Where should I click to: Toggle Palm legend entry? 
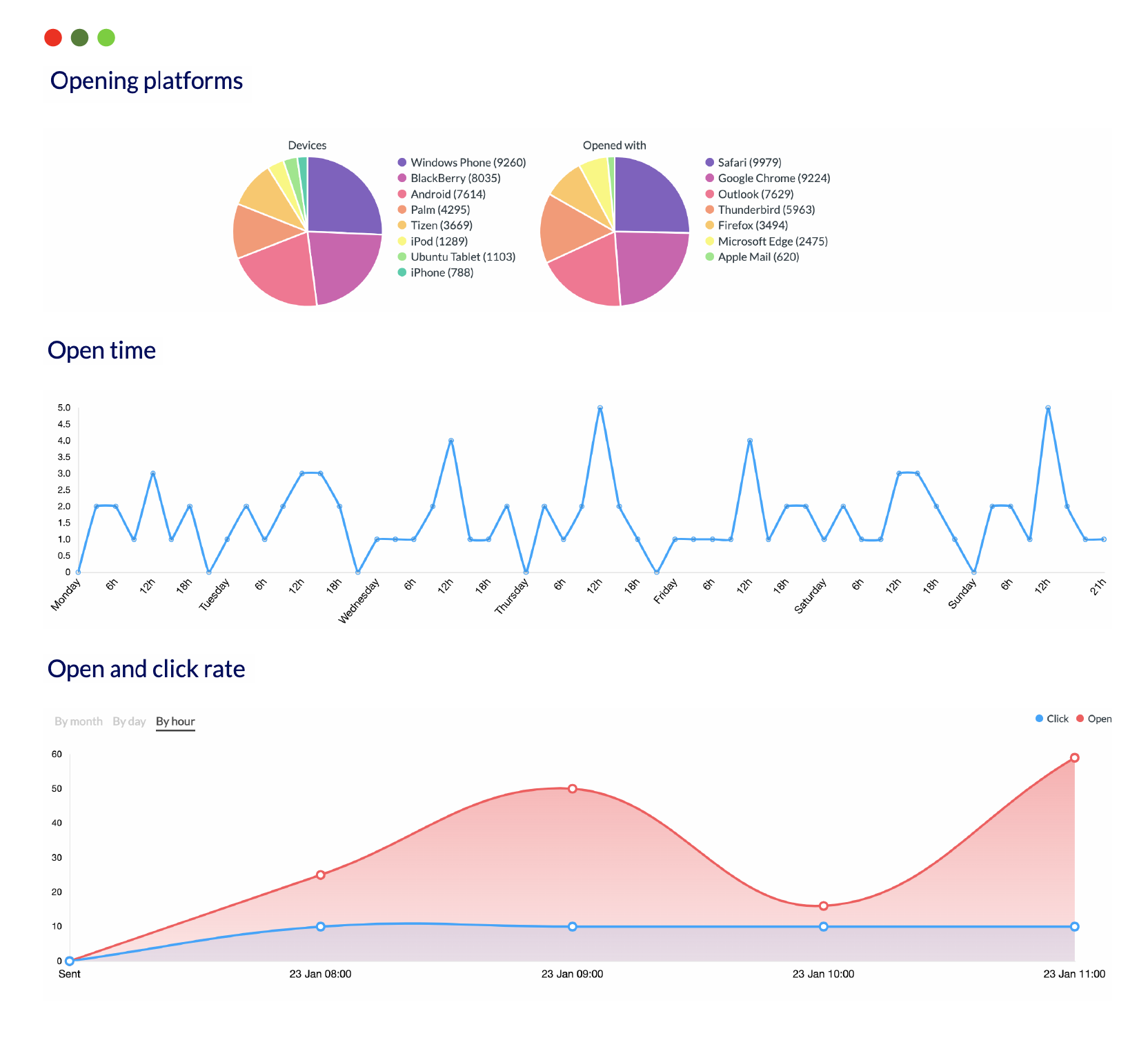click(x=434, y=210)
